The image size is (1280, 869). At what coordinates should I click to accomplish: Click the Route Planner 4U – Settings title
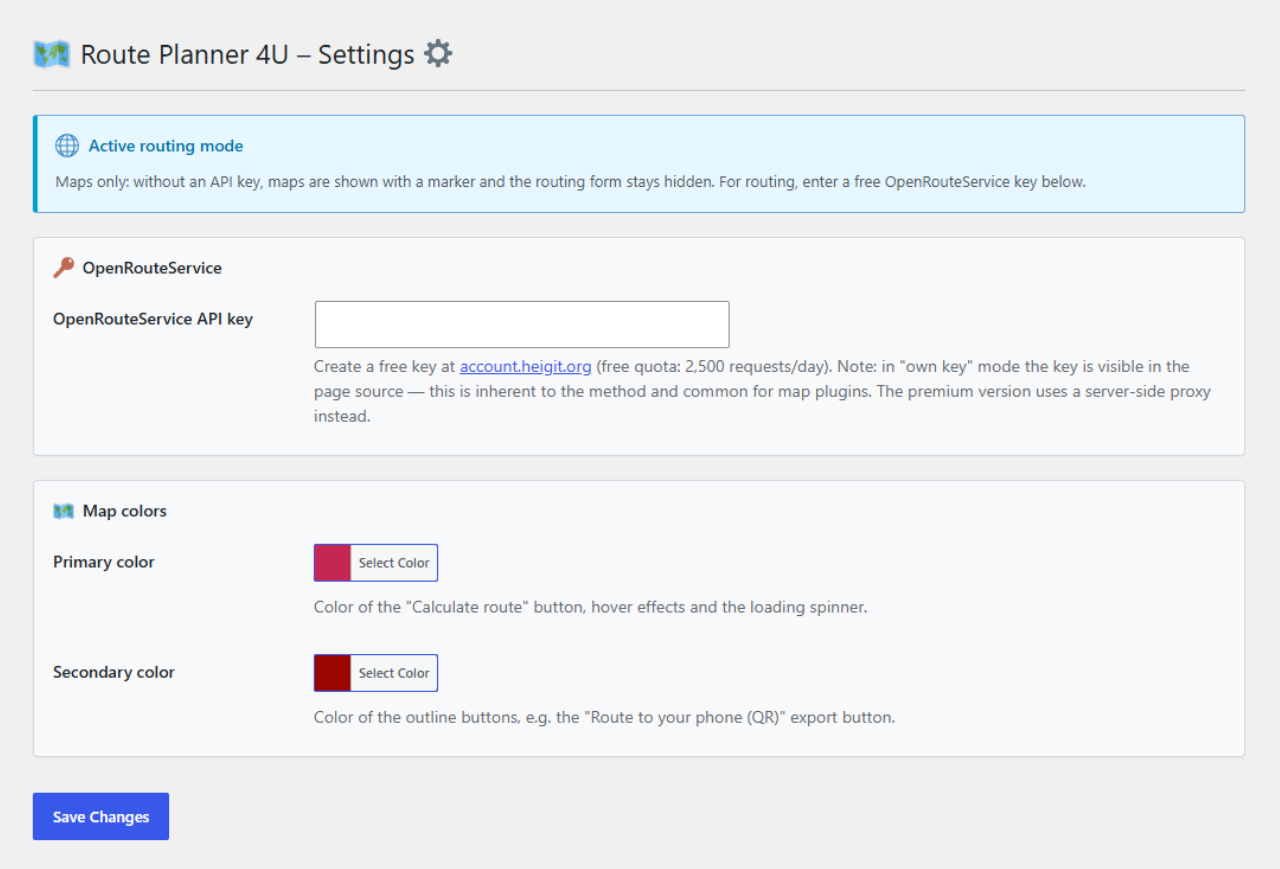coord(248,54)
